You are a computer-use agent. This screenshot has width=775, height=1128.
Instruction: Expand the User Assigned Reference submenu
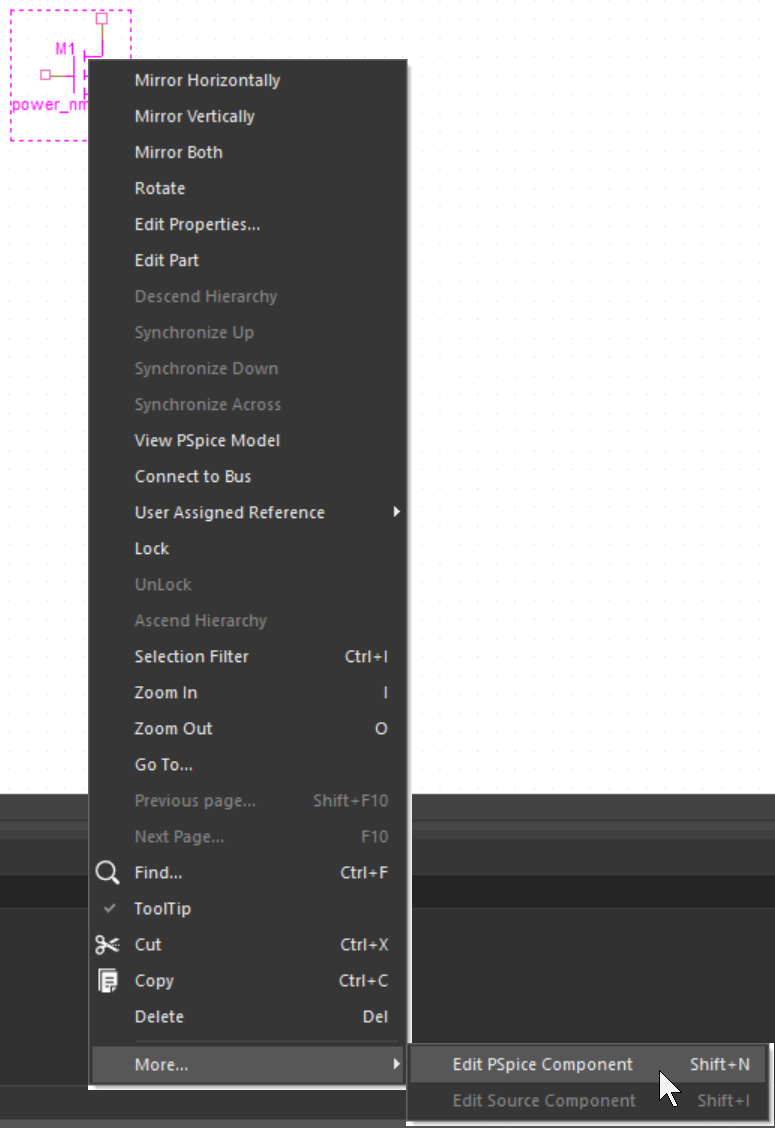coord(396,512)
